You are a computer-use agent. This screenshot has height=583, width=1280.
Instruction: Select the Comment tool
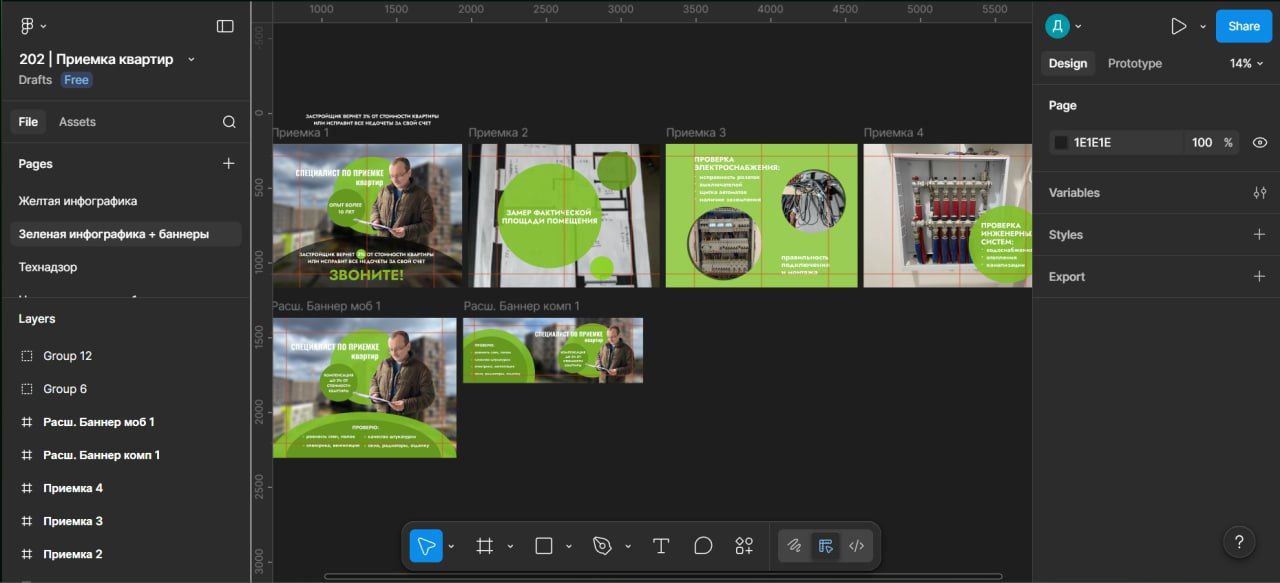[x=703, y=546]
